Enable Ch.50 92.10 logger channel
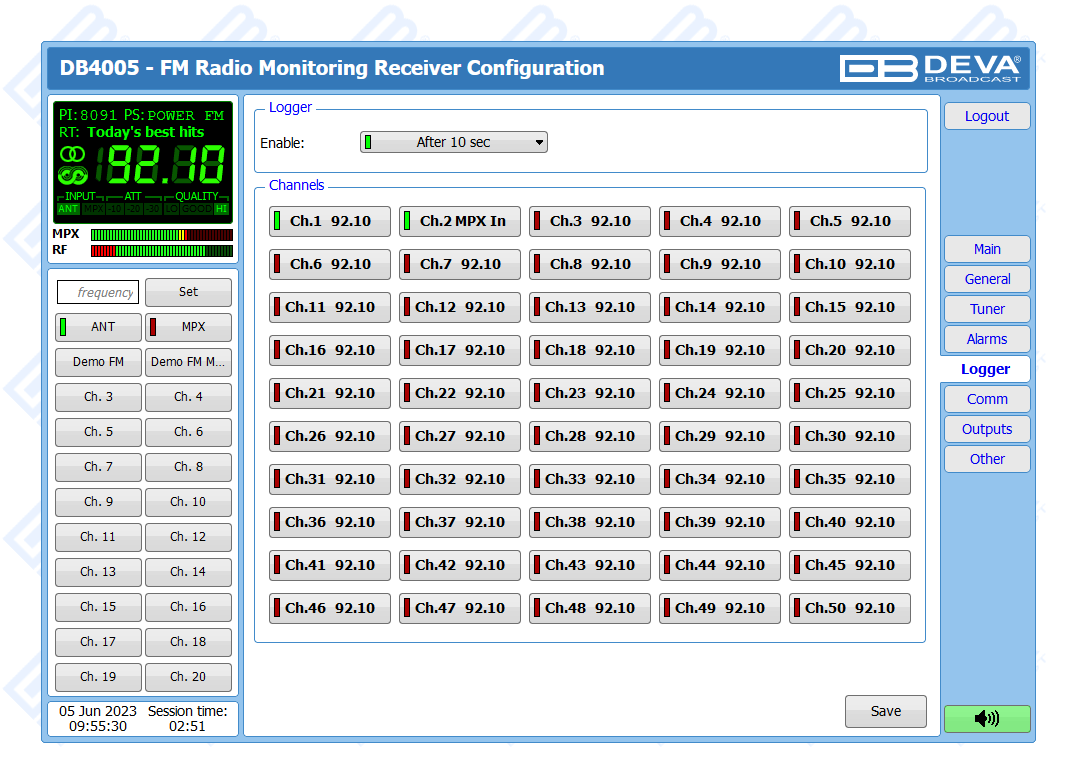1077x784 pixels. pyautogui.click(x=849, y=608)
